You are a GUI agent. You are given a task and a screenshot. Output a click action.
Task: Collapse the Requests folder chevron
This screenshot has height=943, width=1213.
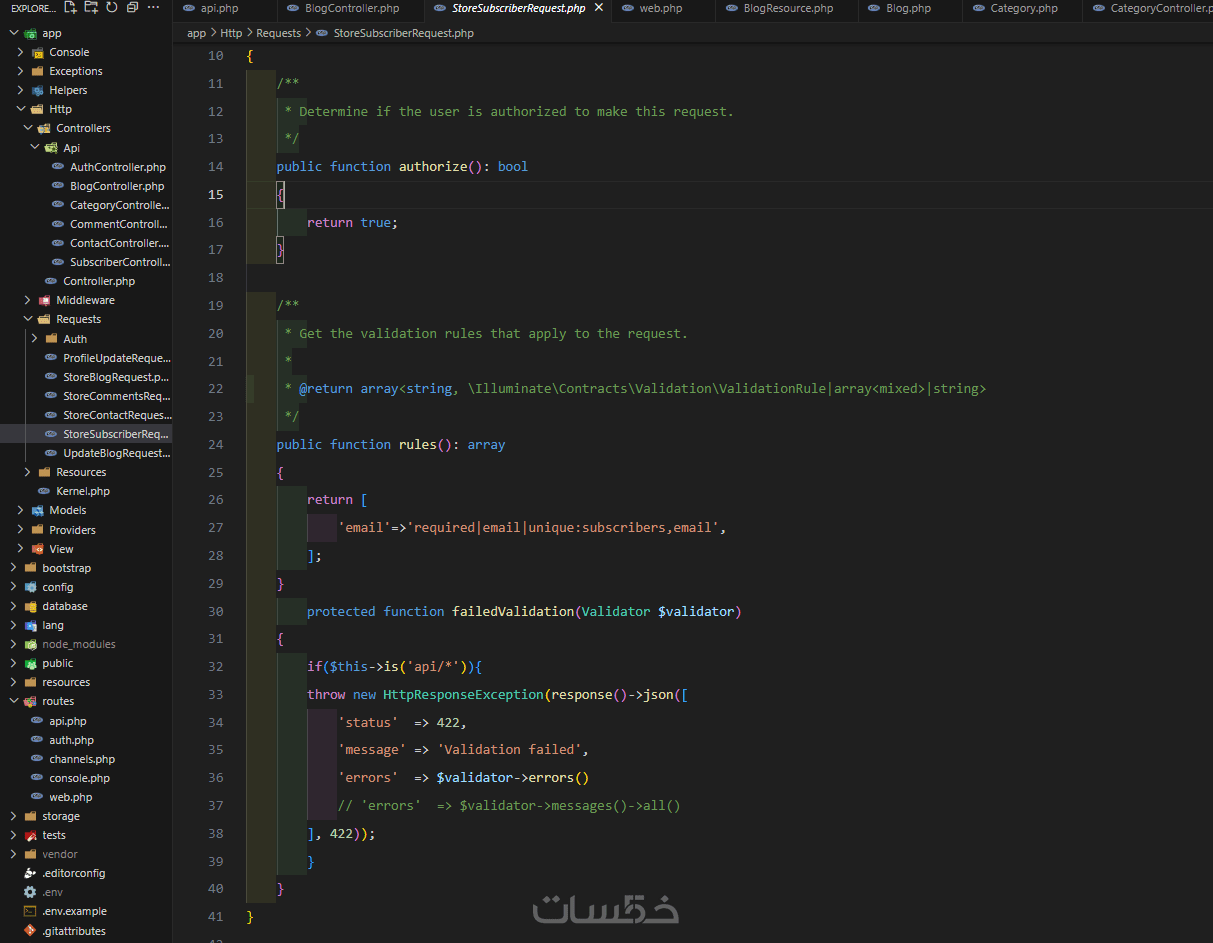pyautogui.click(x=28, y=319)
